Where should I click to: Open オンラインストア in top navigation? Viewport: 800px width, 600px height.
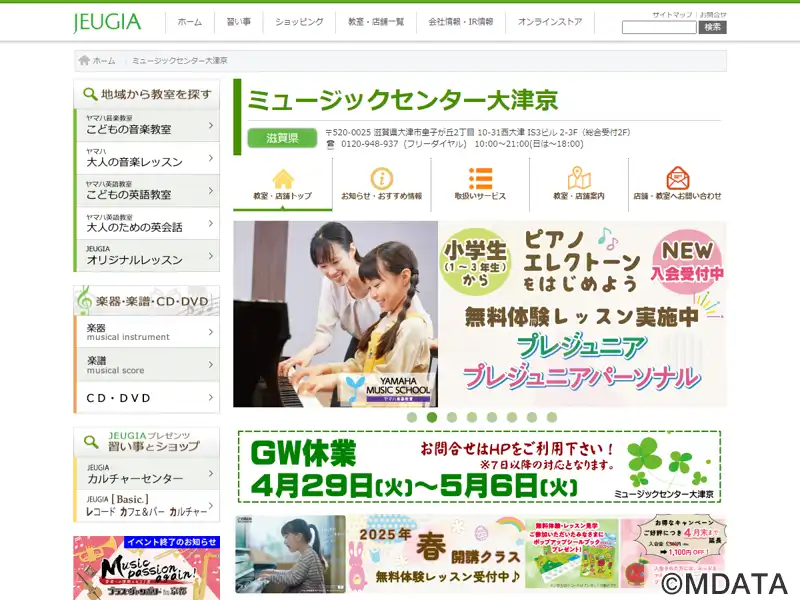(x=550, y=22)
